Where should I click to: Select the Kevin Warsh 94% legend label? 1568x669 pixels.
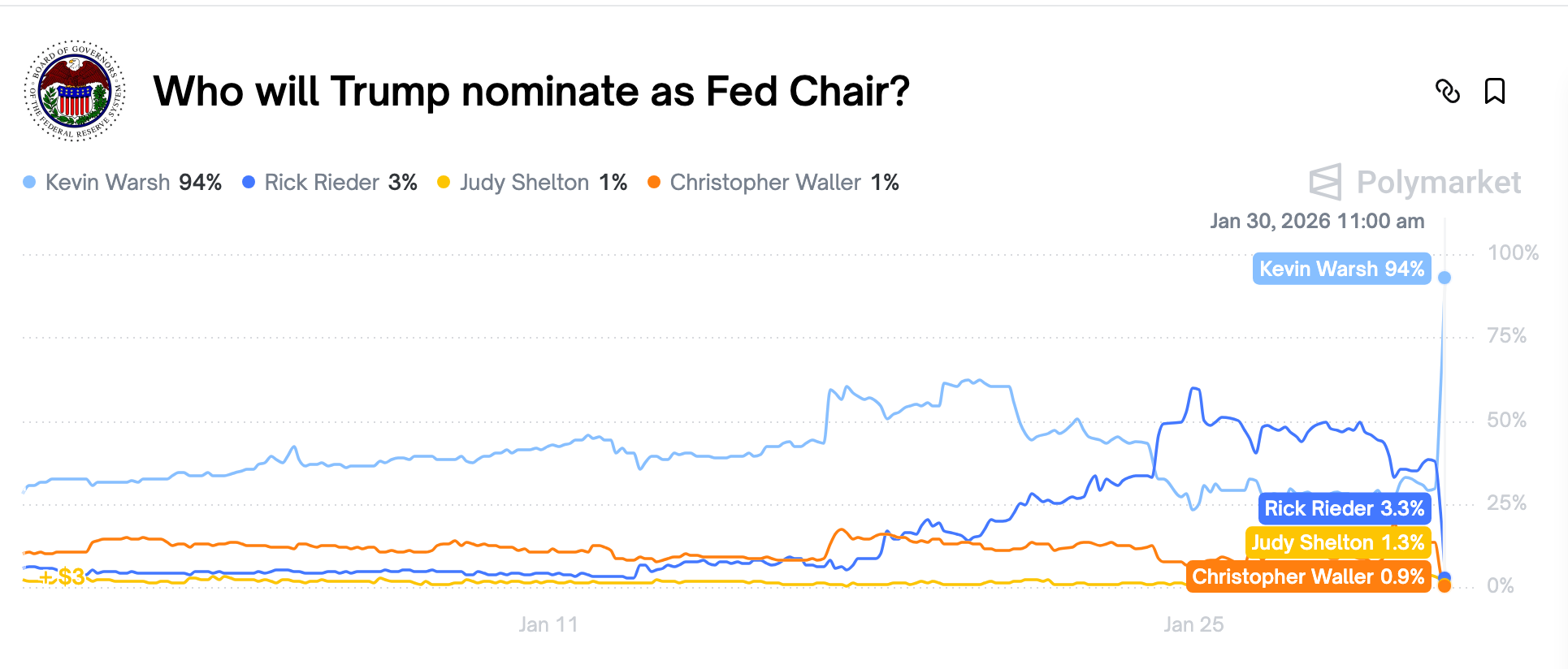click(x=133, y=182)
